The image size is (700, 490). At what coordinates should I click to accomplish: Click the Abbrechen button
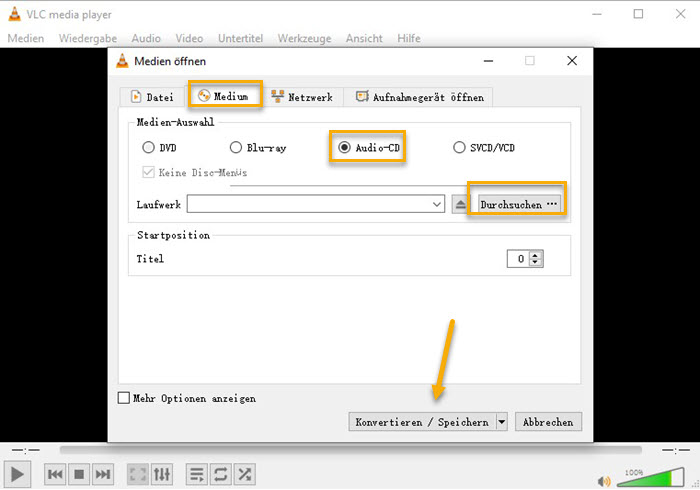click(548, 422)
